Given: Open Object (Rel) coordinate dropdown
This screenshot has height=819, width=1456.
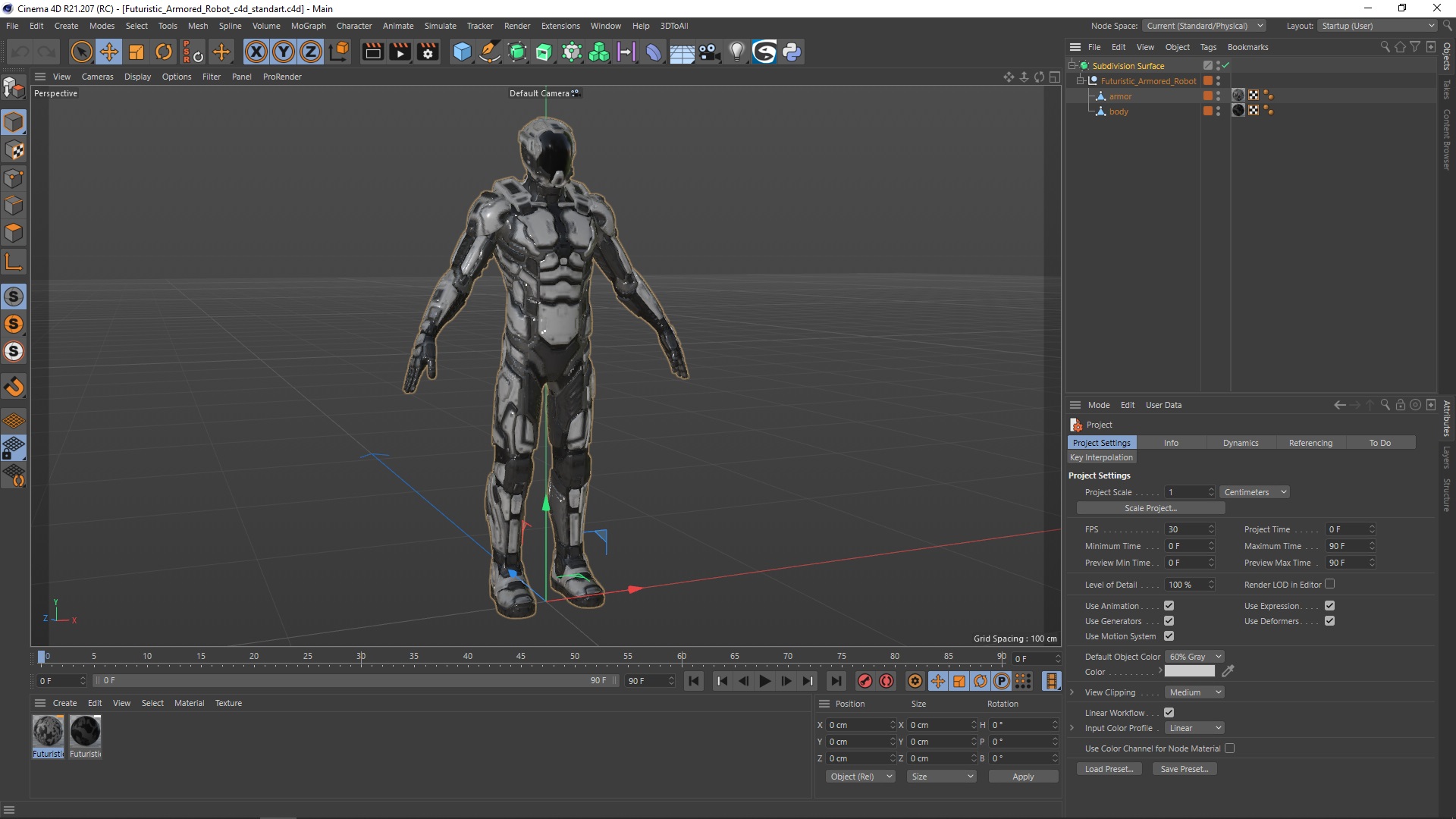Looking at the screenshot, I should point(861,777).
